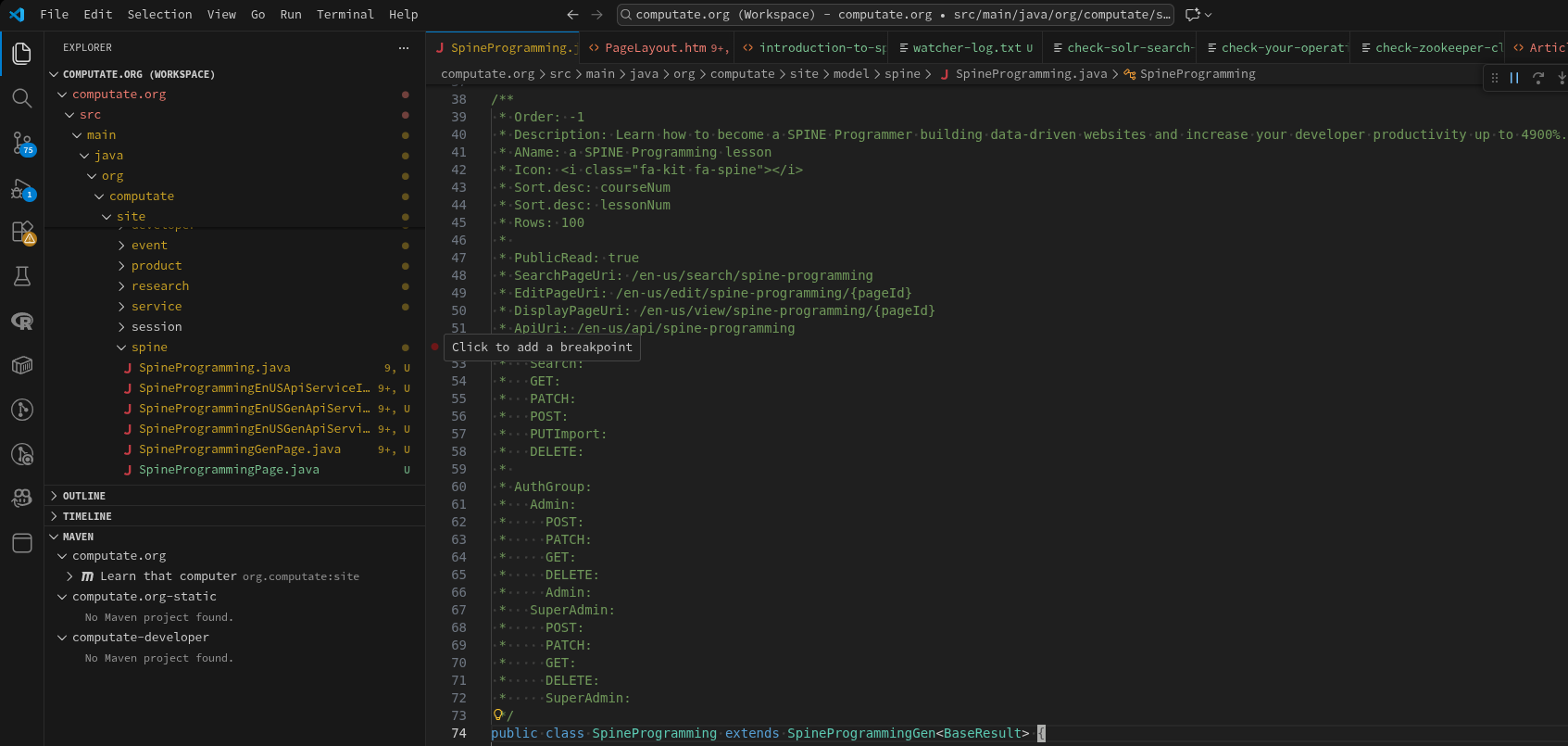
Task: Open the Copilot chat dropdown arrow
Action: 1209,14
